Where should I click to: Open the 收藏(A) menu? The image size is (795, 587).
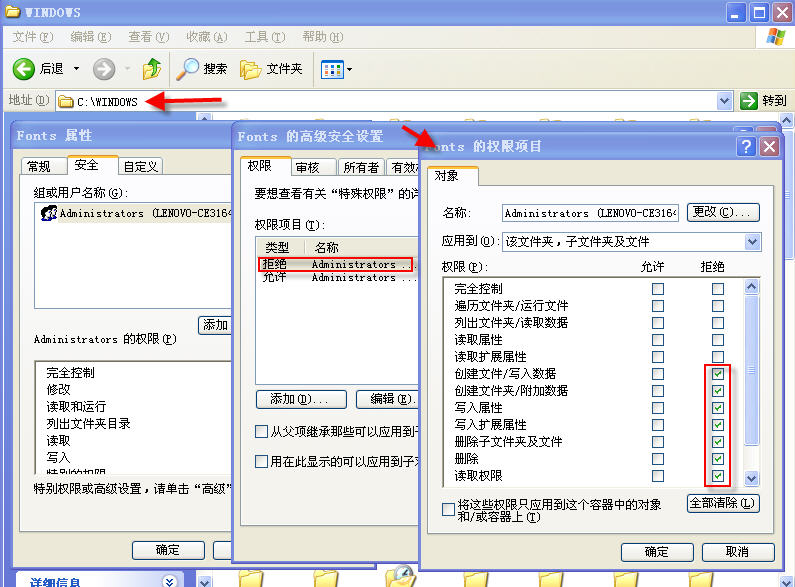pyautogui.click(x=206, y=37)
